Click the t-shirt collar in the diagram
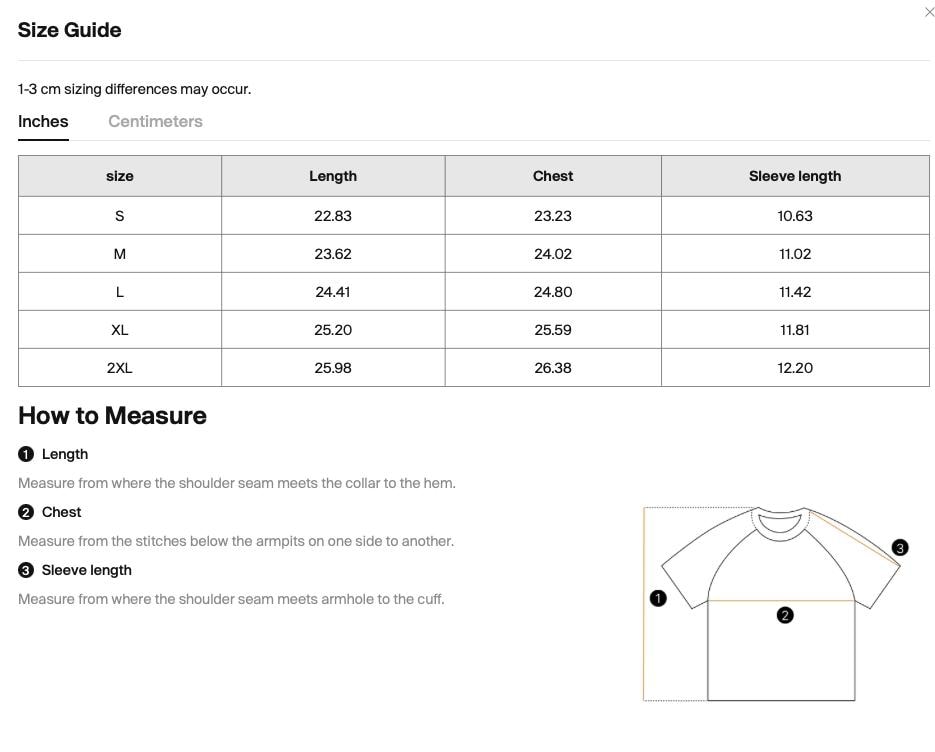Screen dimensions: 935x752 coord(781,524)
